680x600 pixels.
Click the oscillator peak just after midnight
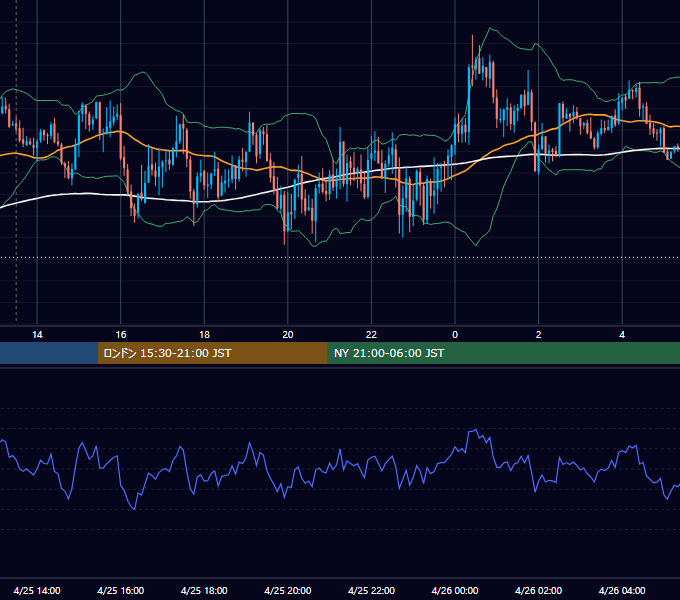(476, 430)
